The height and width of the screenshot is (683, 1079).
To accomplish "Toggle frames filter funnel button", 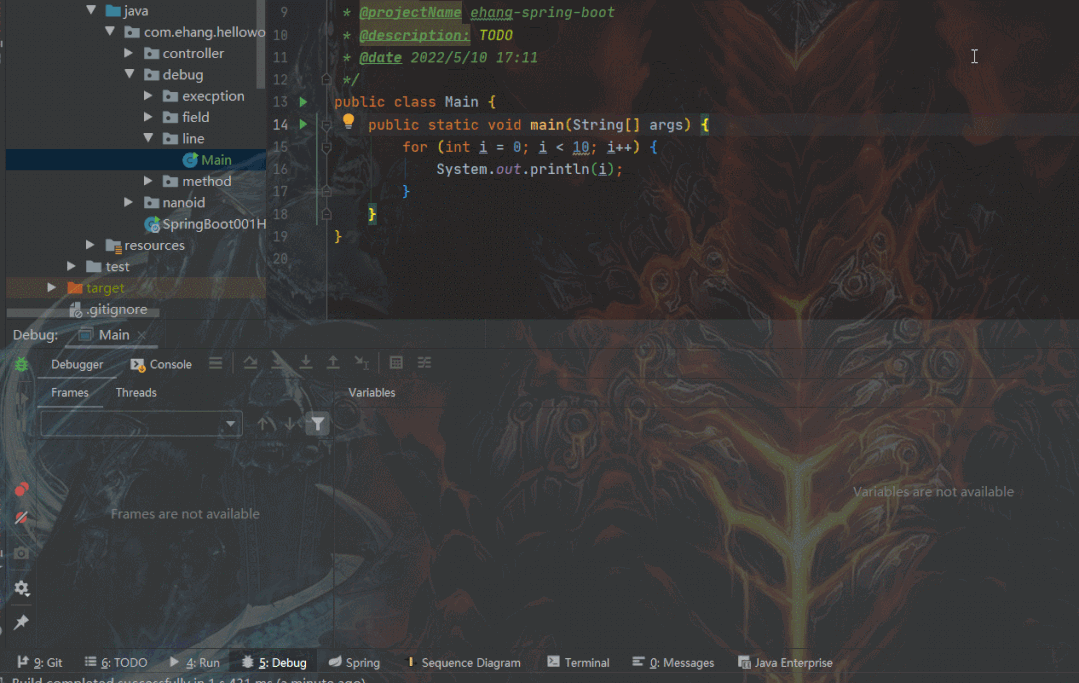I will pos(317,424).
